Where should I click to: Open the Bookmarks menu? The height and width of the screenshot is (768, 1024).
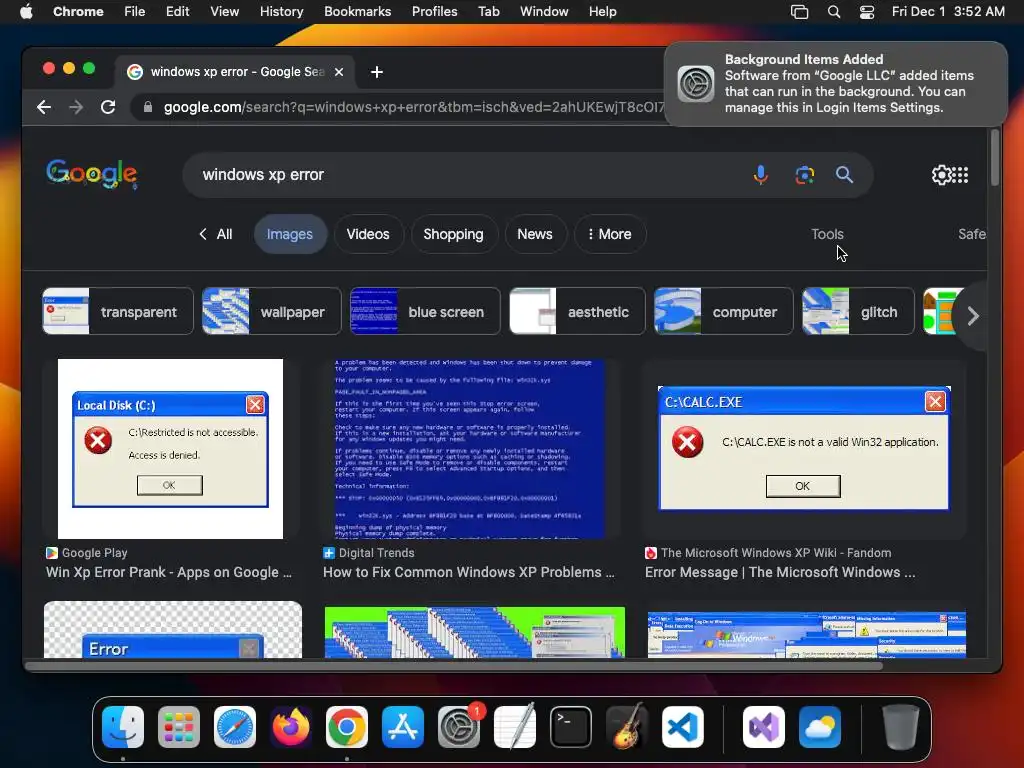click(x=357, y=12)
